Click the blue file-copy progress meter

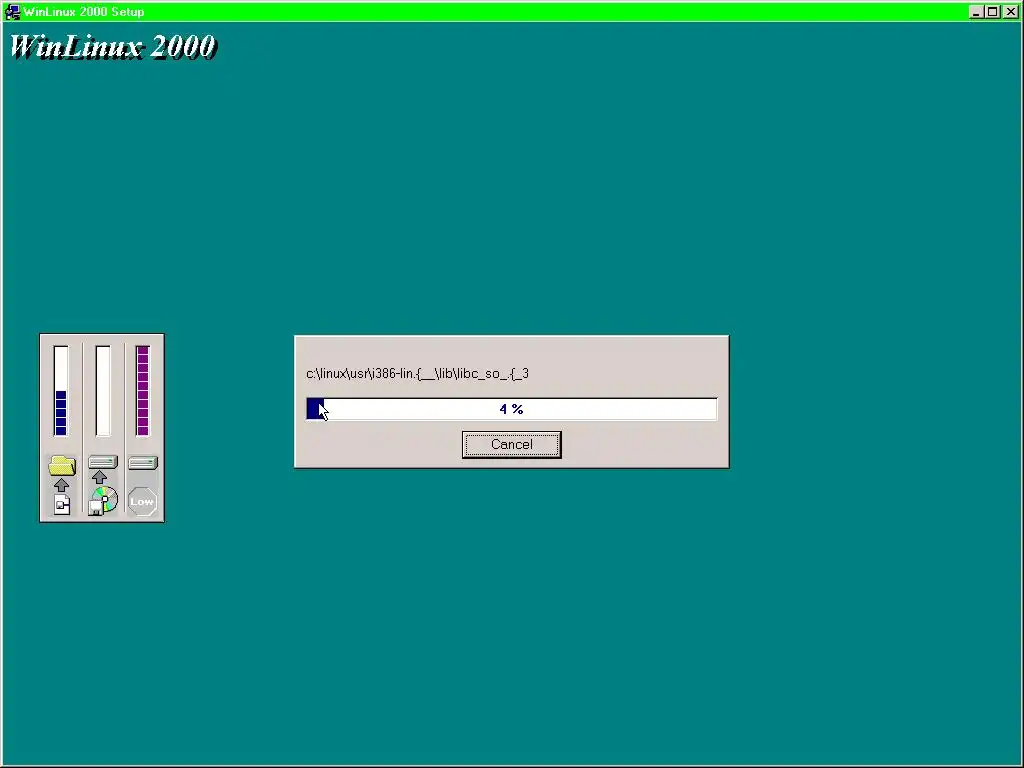[61, 391]
